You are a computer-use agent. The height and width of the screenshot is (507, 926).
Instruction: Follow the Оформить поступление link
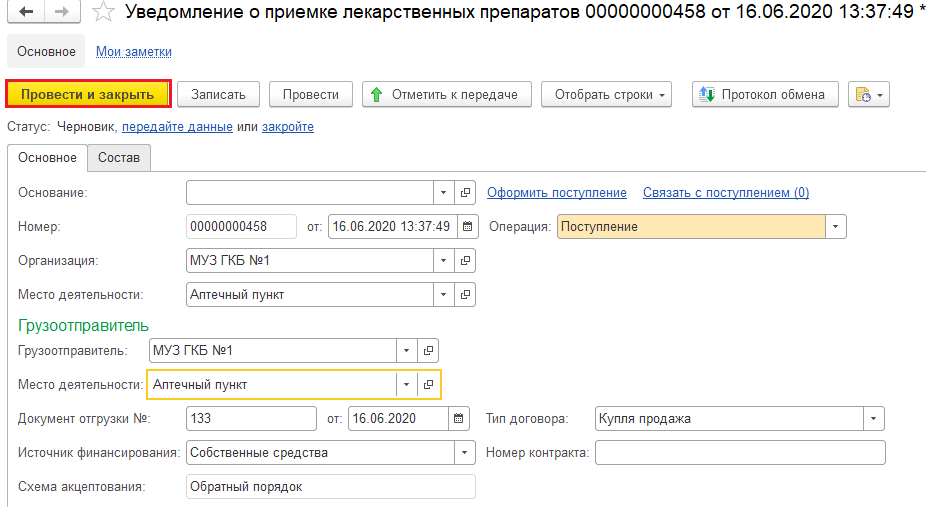[557, 192]
